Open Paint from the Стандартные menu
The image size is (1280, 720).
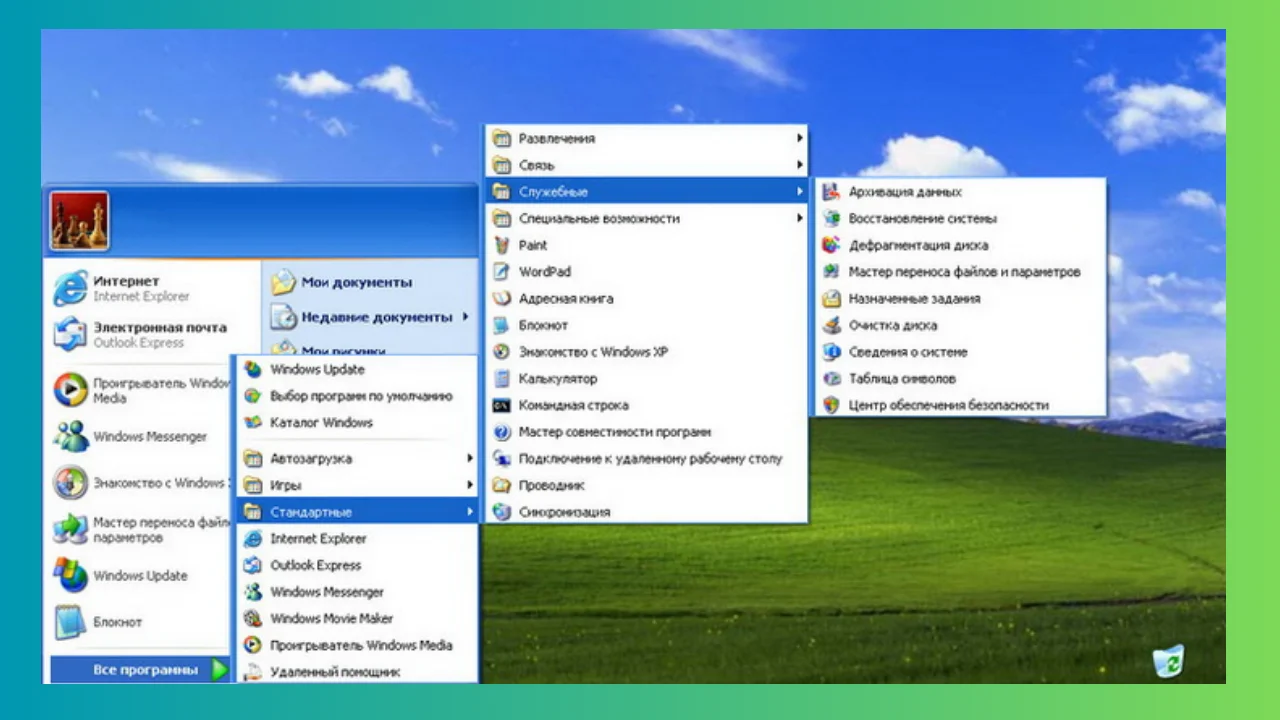tap(646, 245)
